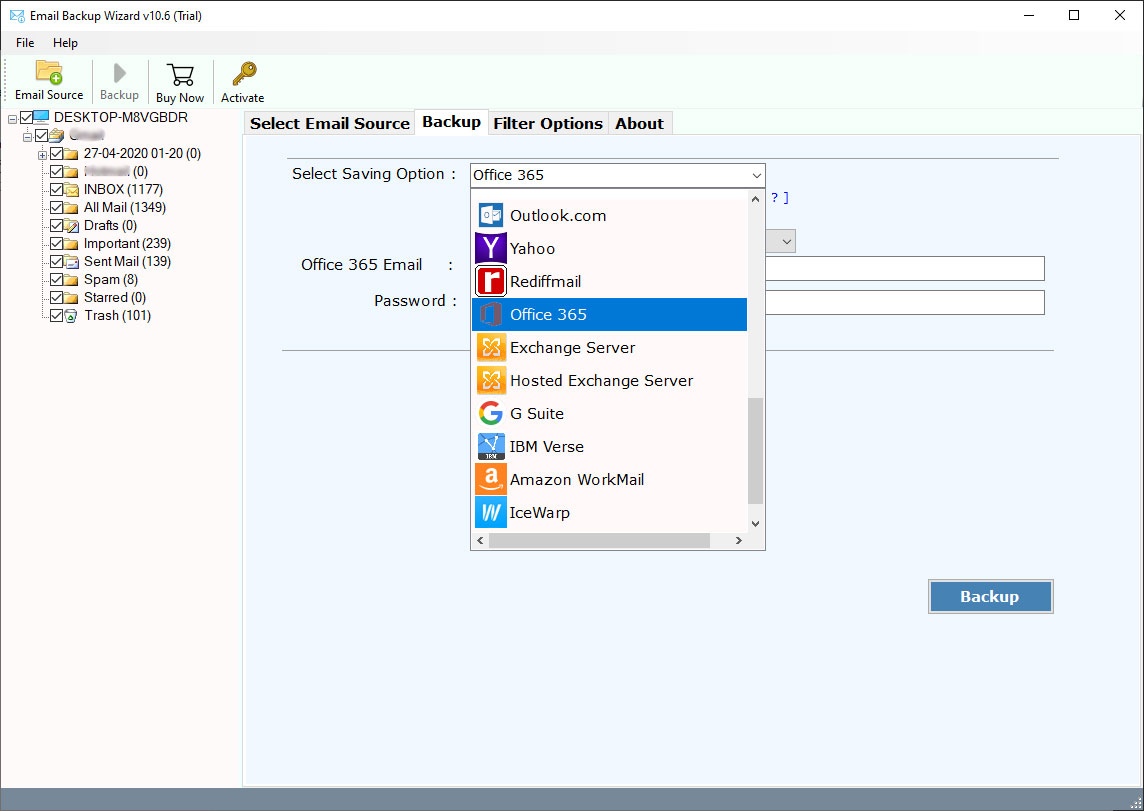Select the 27-04-2020 01-20 (0) folder row

pos(142,153)
